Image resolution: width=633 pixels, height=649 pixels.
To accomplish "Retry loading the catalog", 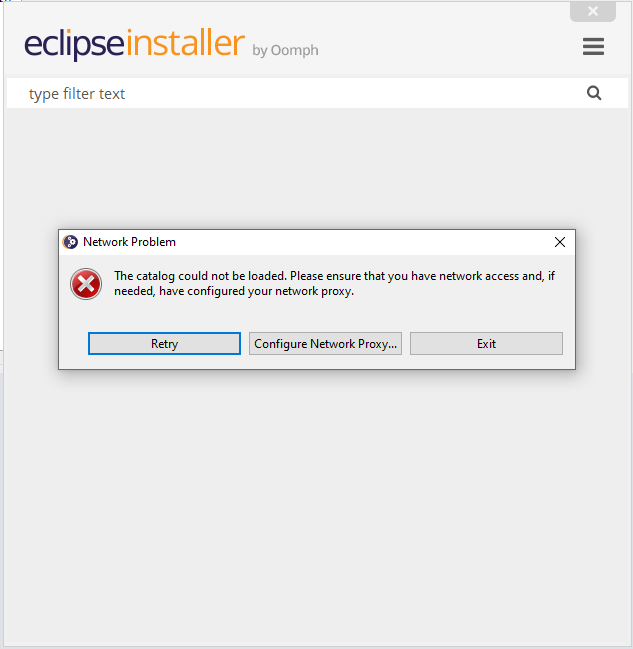I will [164, 344].
